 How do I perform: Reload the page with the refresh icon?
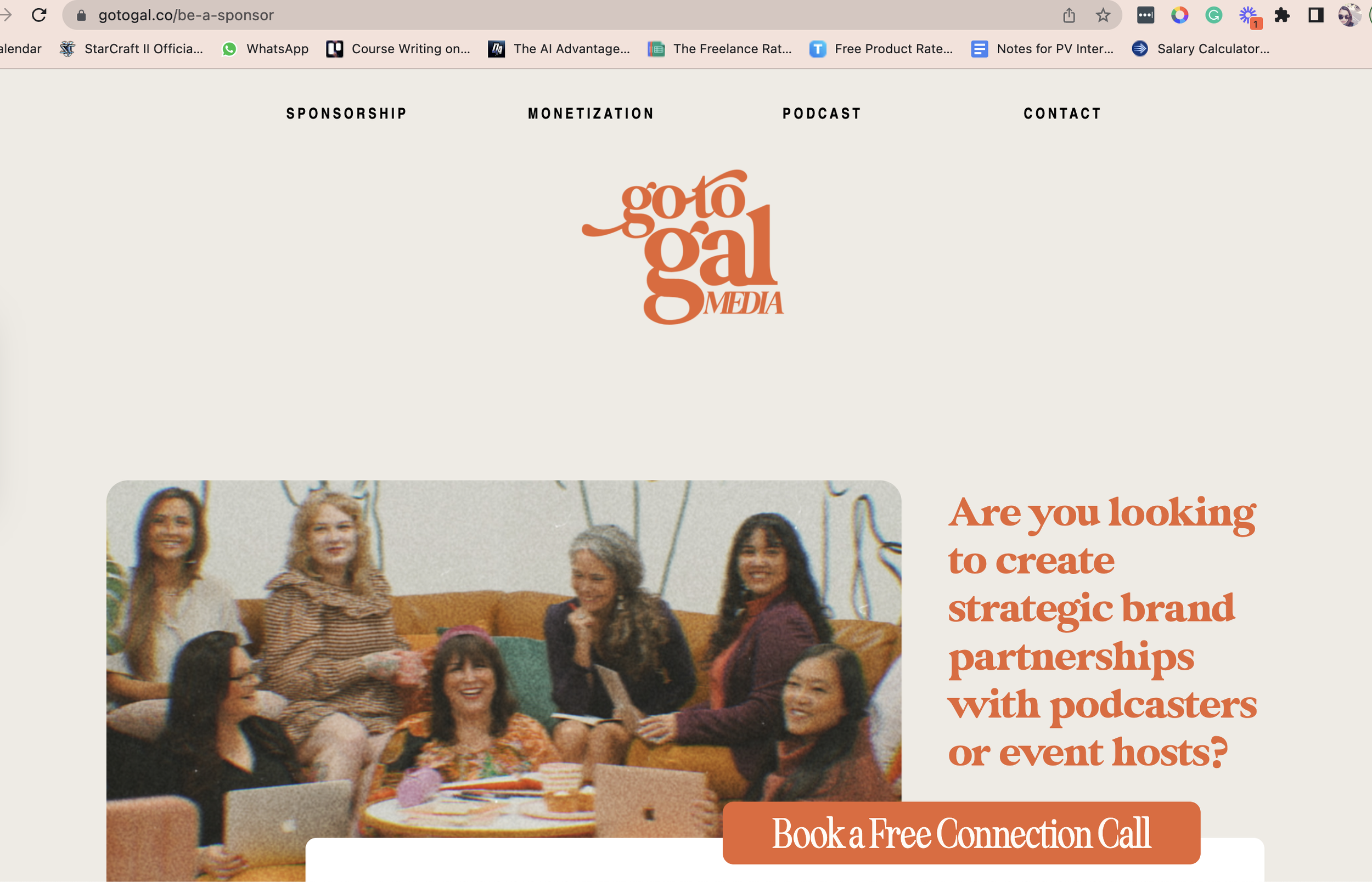click(39, 15)
